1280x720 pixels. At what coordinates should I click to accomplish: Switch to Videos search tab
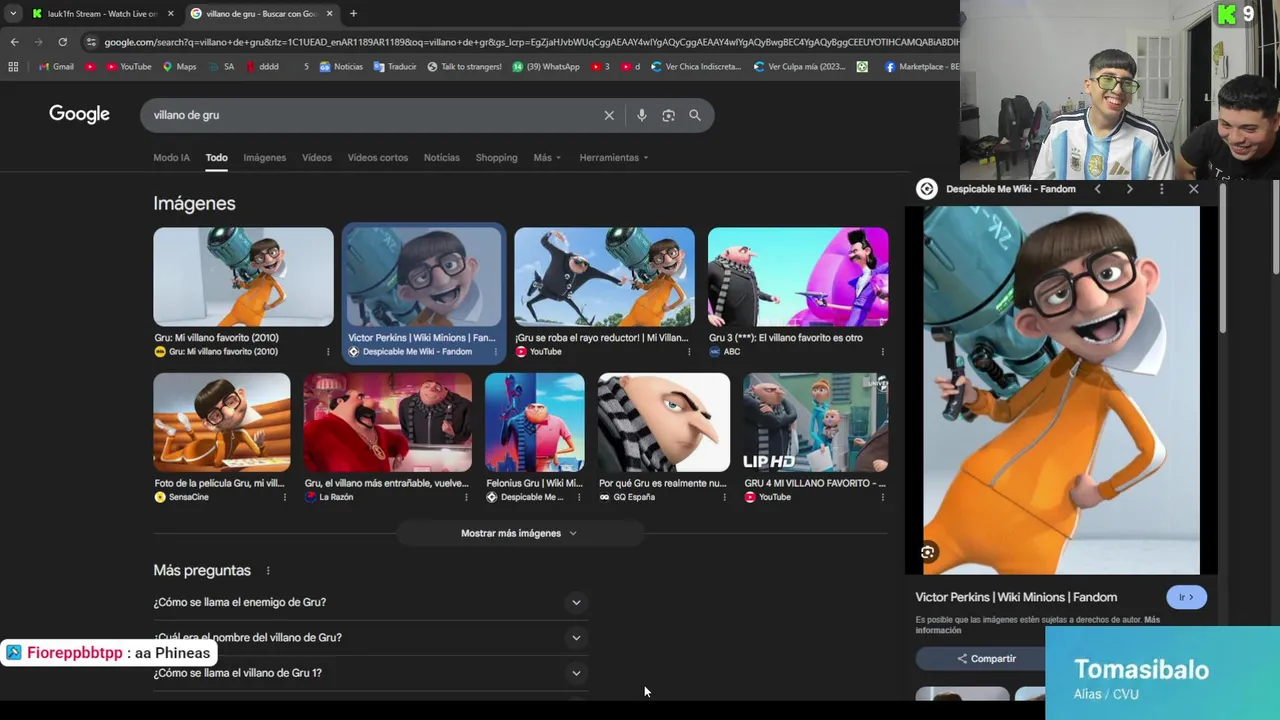[317, 157]
